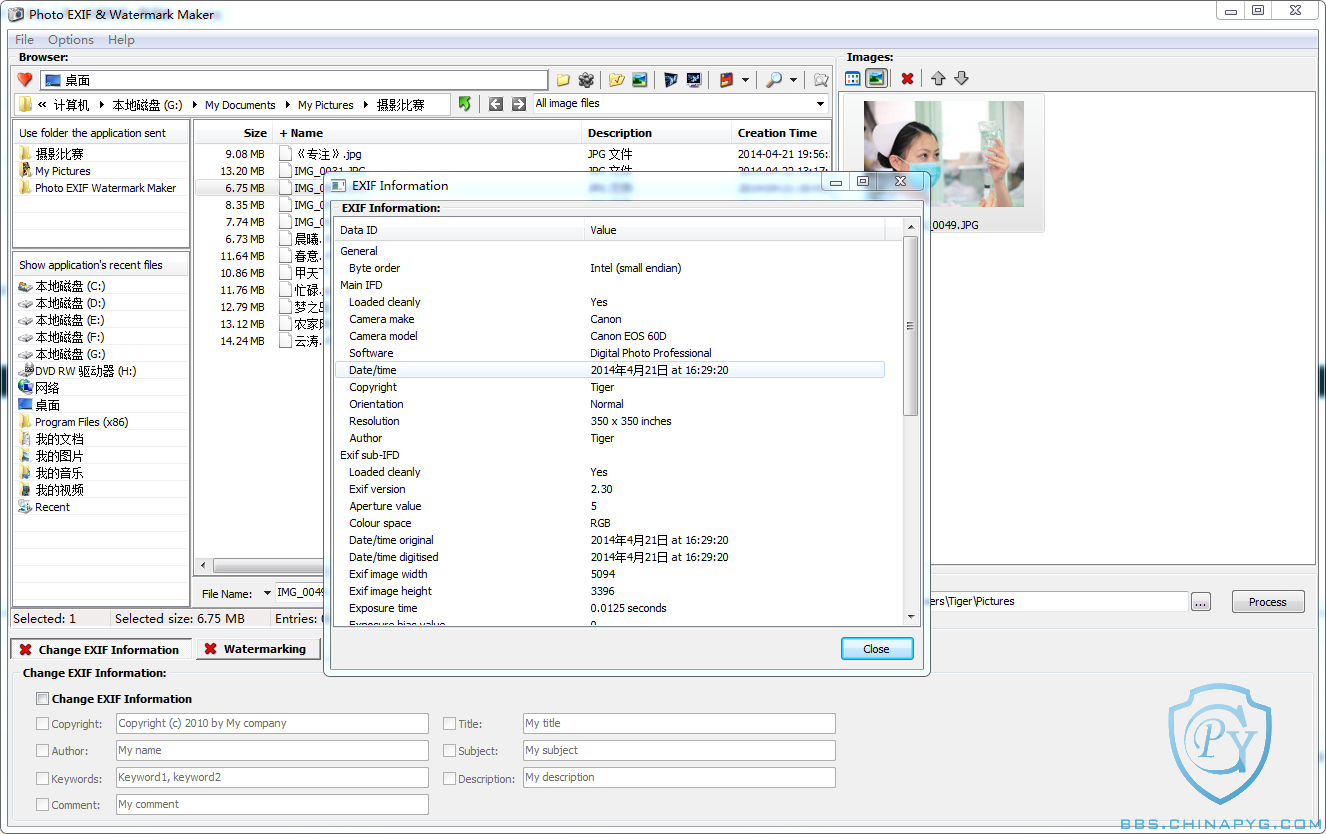
Task: Select the 《专注》.jpg file row
Action: [x=512, y=154]
